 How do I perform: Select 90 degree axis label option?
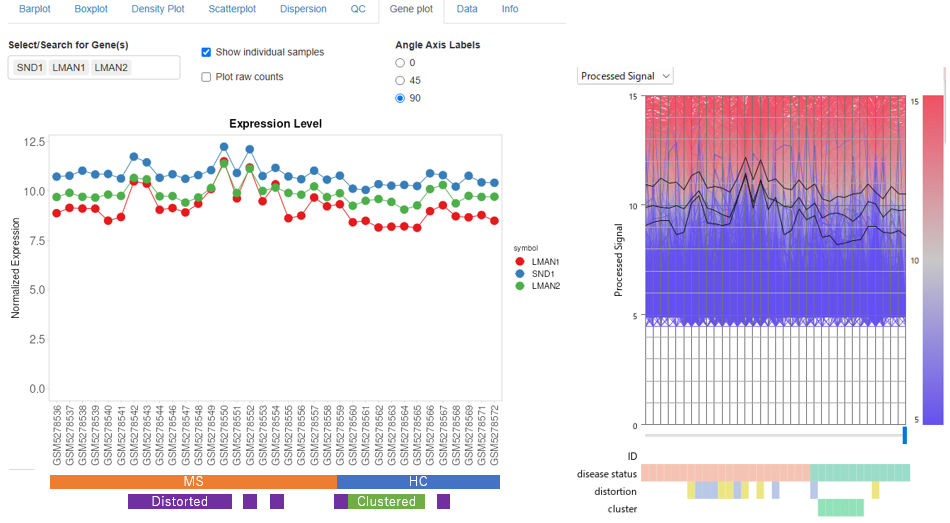point(400,98)
